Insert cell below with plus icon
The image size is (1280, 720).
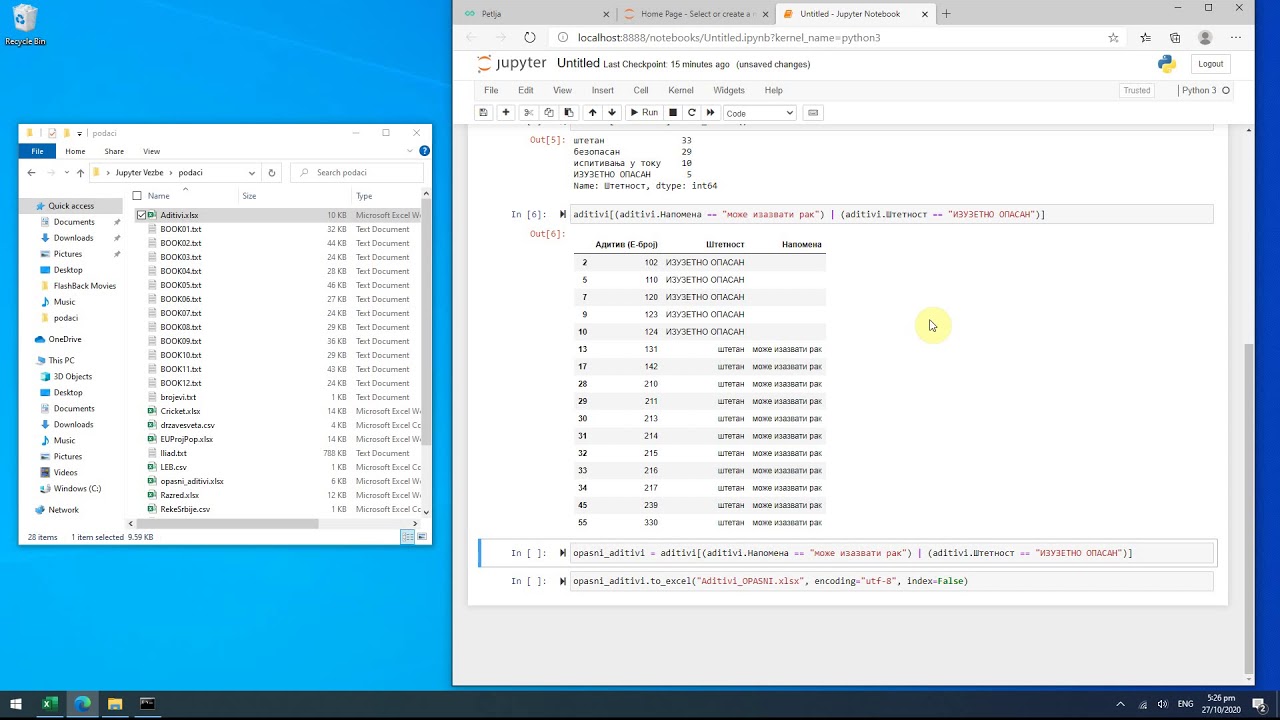point(506,113)
